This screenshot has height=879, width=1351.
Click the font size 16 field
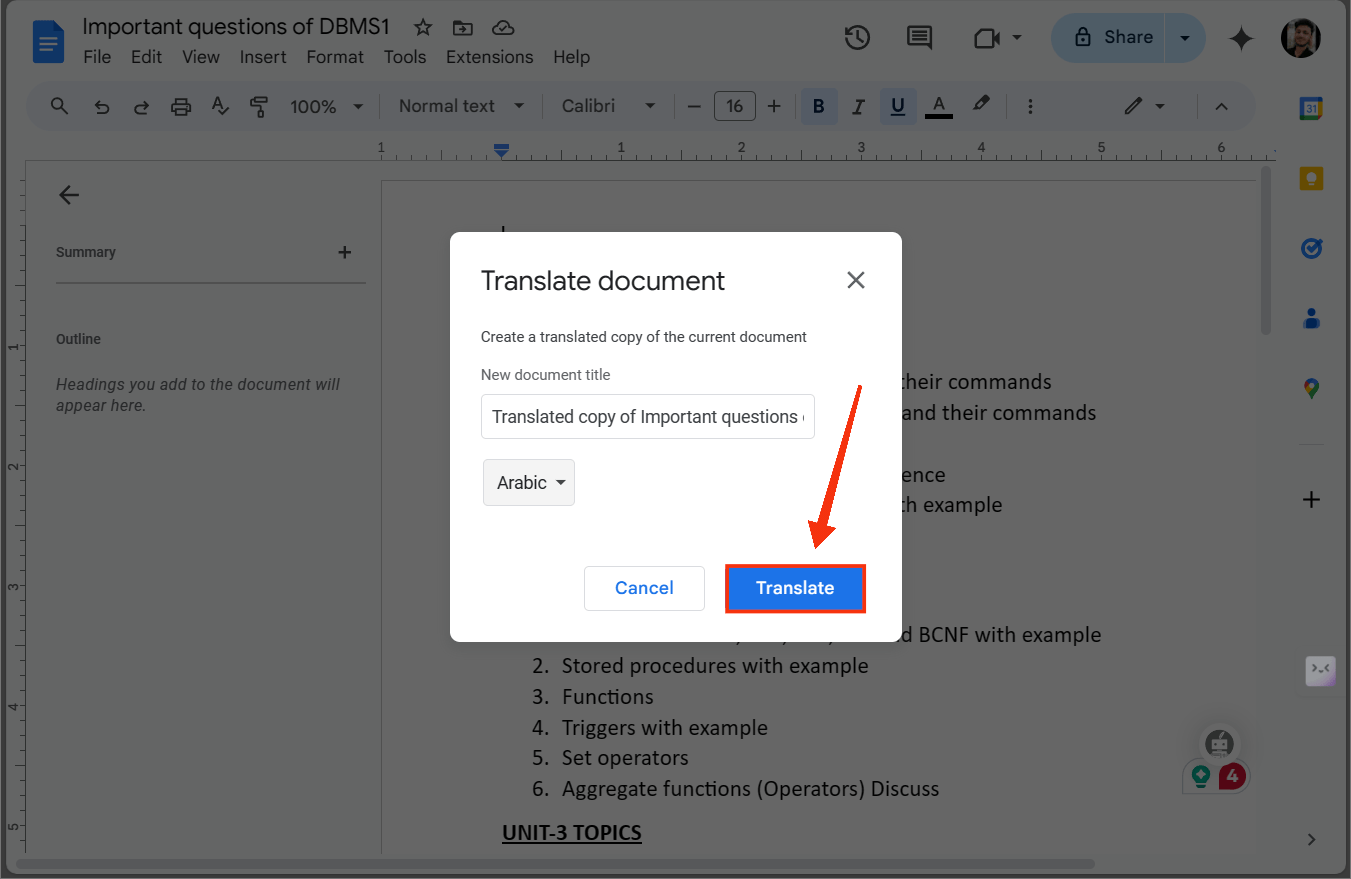(x=734, y=106)
